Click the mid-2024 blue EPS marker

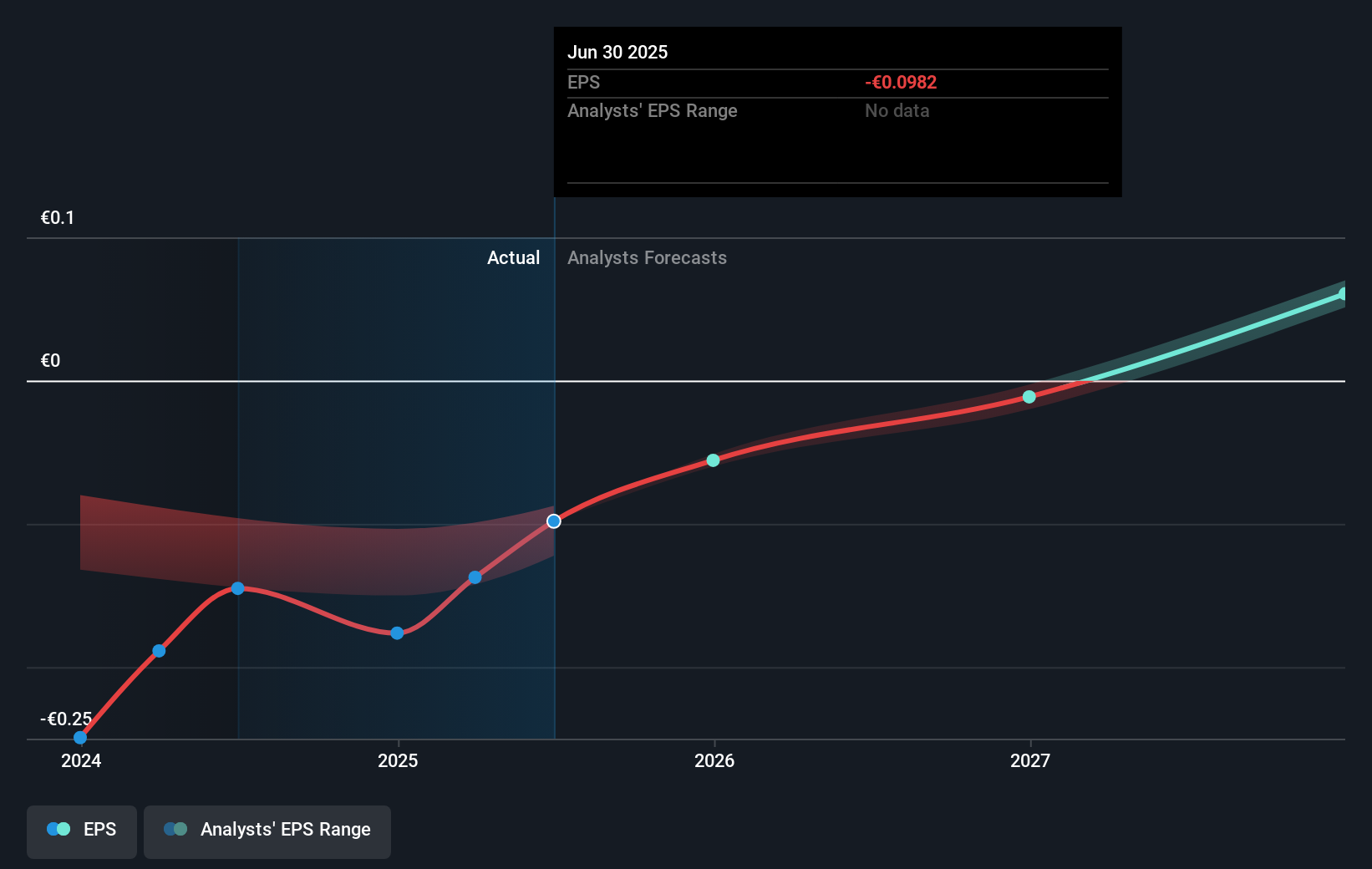tap(158, 650)
